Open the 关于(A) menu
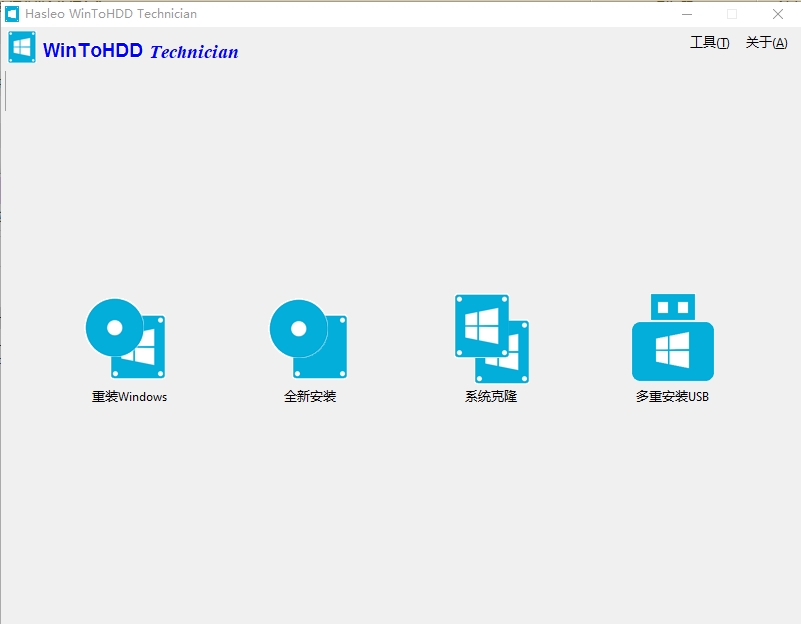This screenshot has width=801, height=624. click(x=766, y=42)
